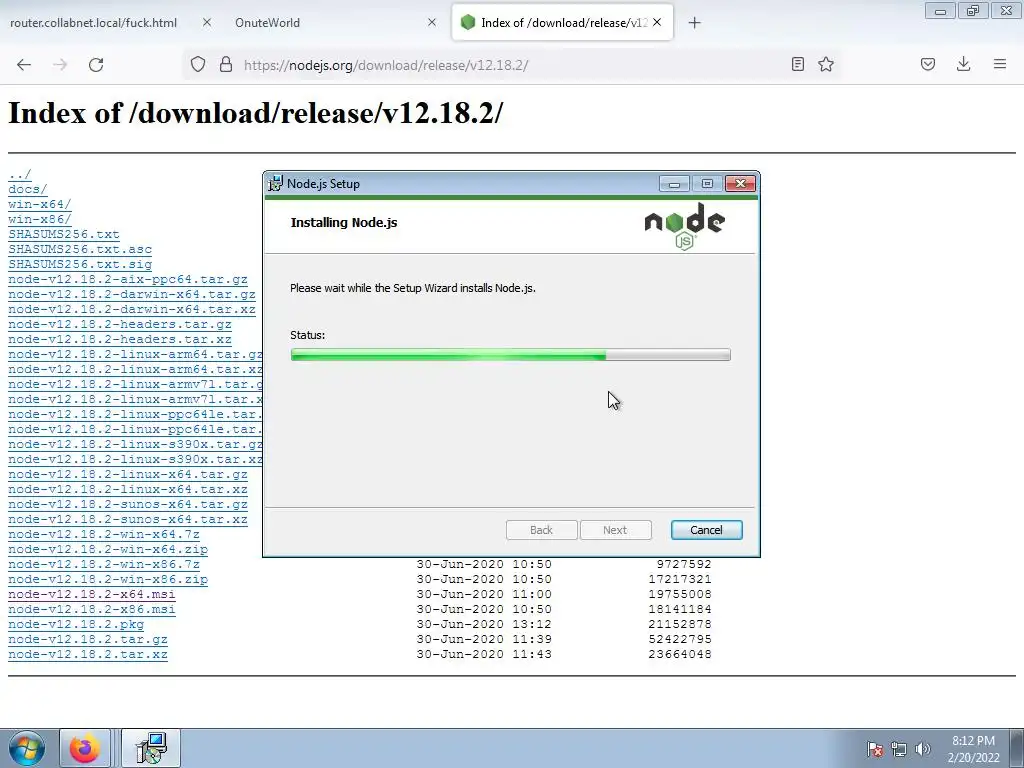Click the Node.js logo in installer
Image resolution: width=1024 pixels, height=768 pixels.
684,226
